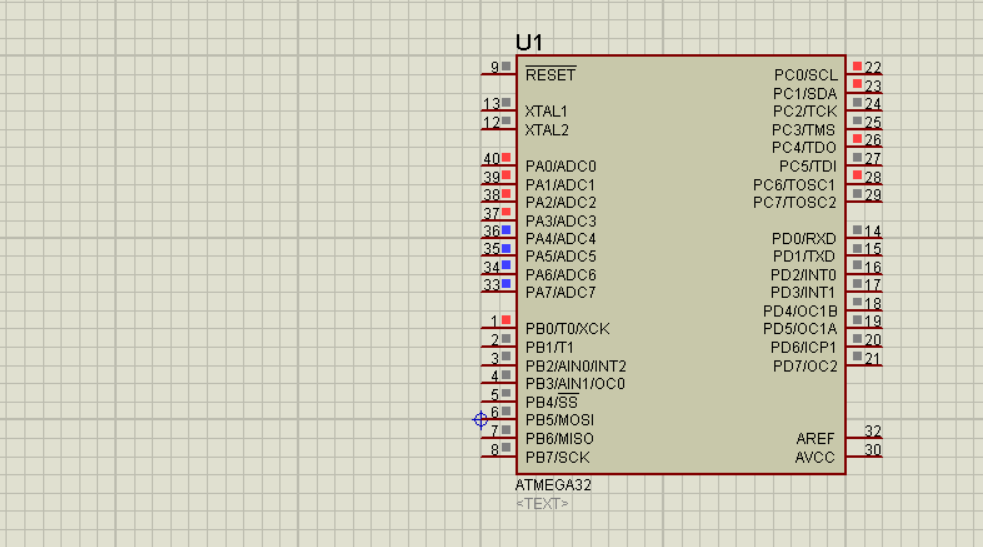Click the PC6/TOSC1 pin label
The height and width of the screenshot is (547, 983).
794,185
